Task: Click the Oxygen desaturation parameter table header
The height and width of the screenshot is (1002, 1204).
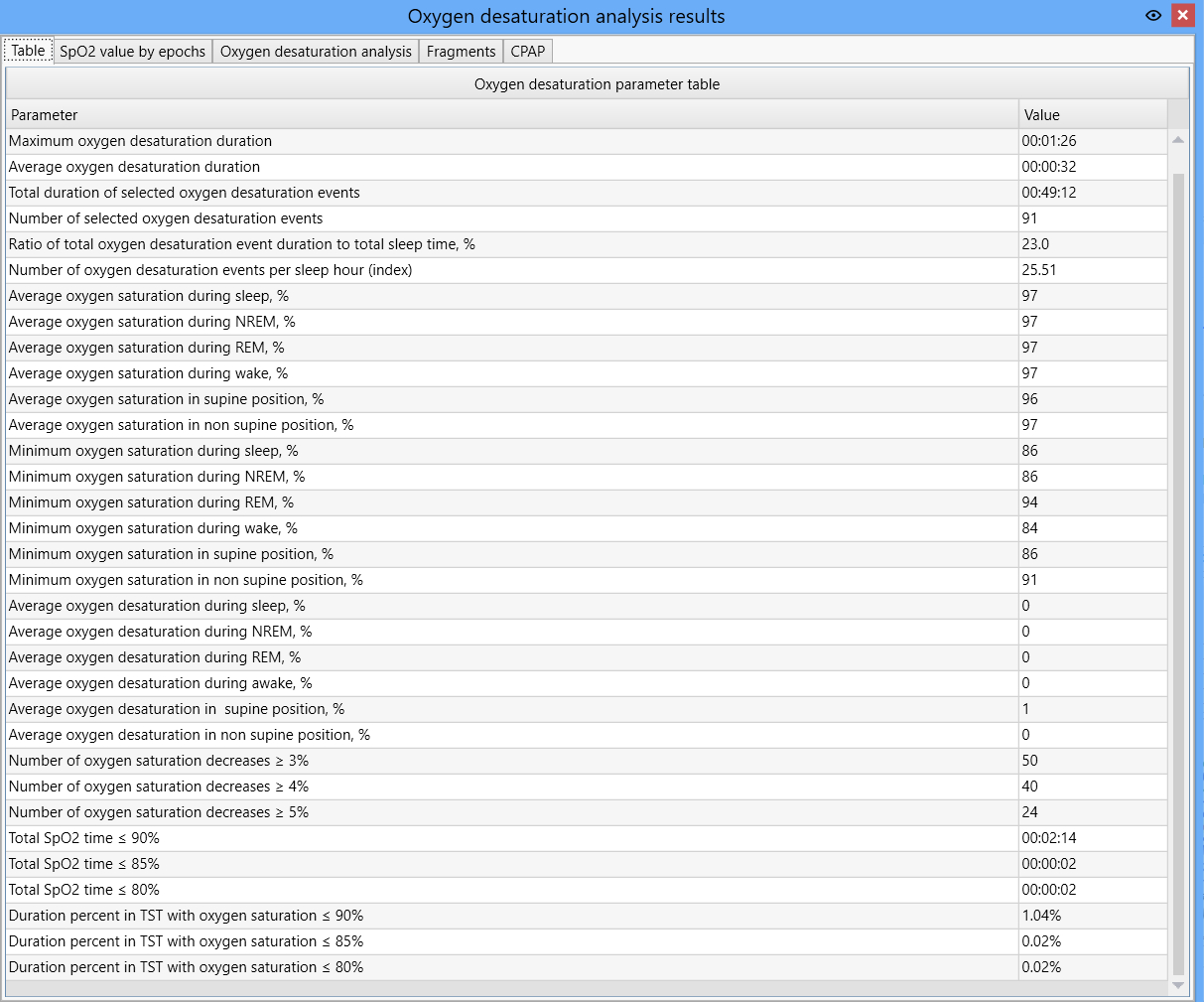Action: [597, 84]
